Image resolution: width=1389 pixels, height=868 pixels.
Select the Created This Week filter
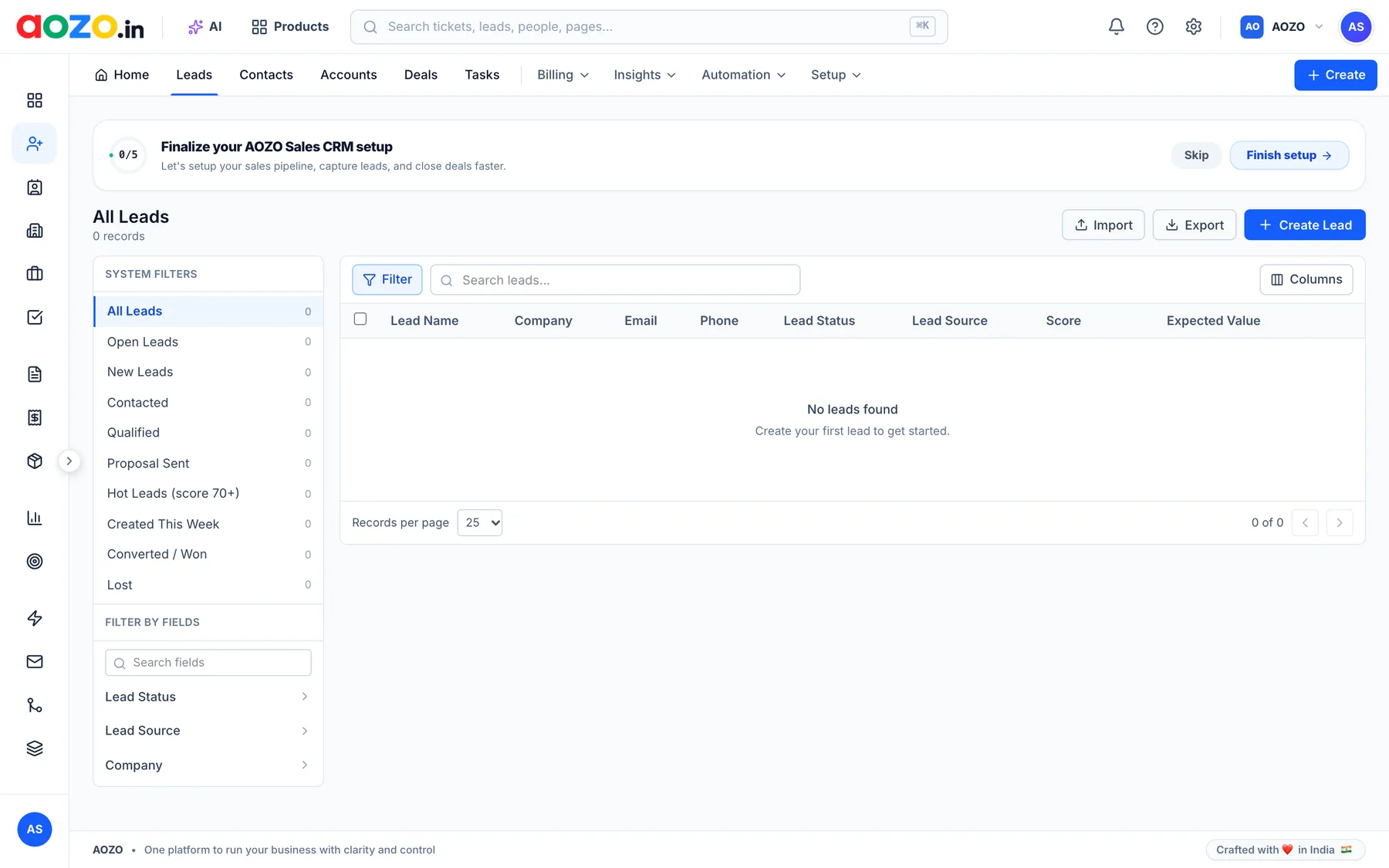click(x=208, y=524)
